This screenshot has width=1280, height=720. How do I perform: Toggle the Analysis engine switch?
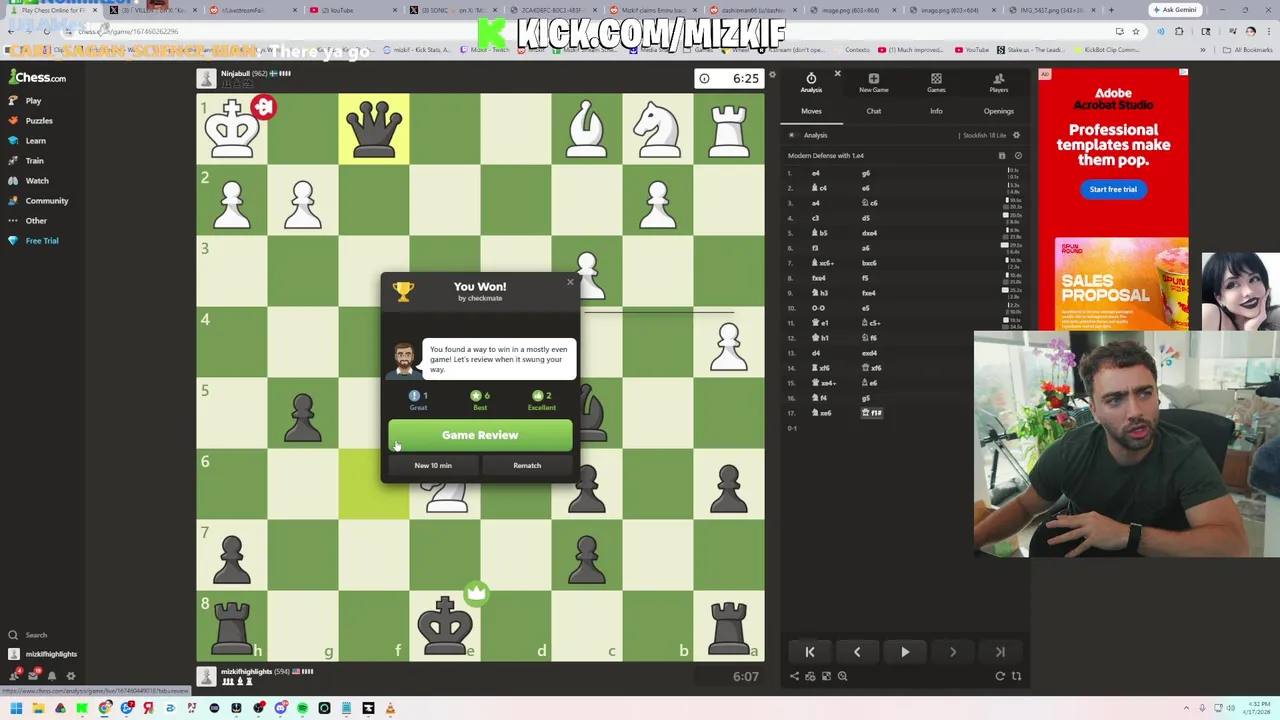tap(793, 135)
